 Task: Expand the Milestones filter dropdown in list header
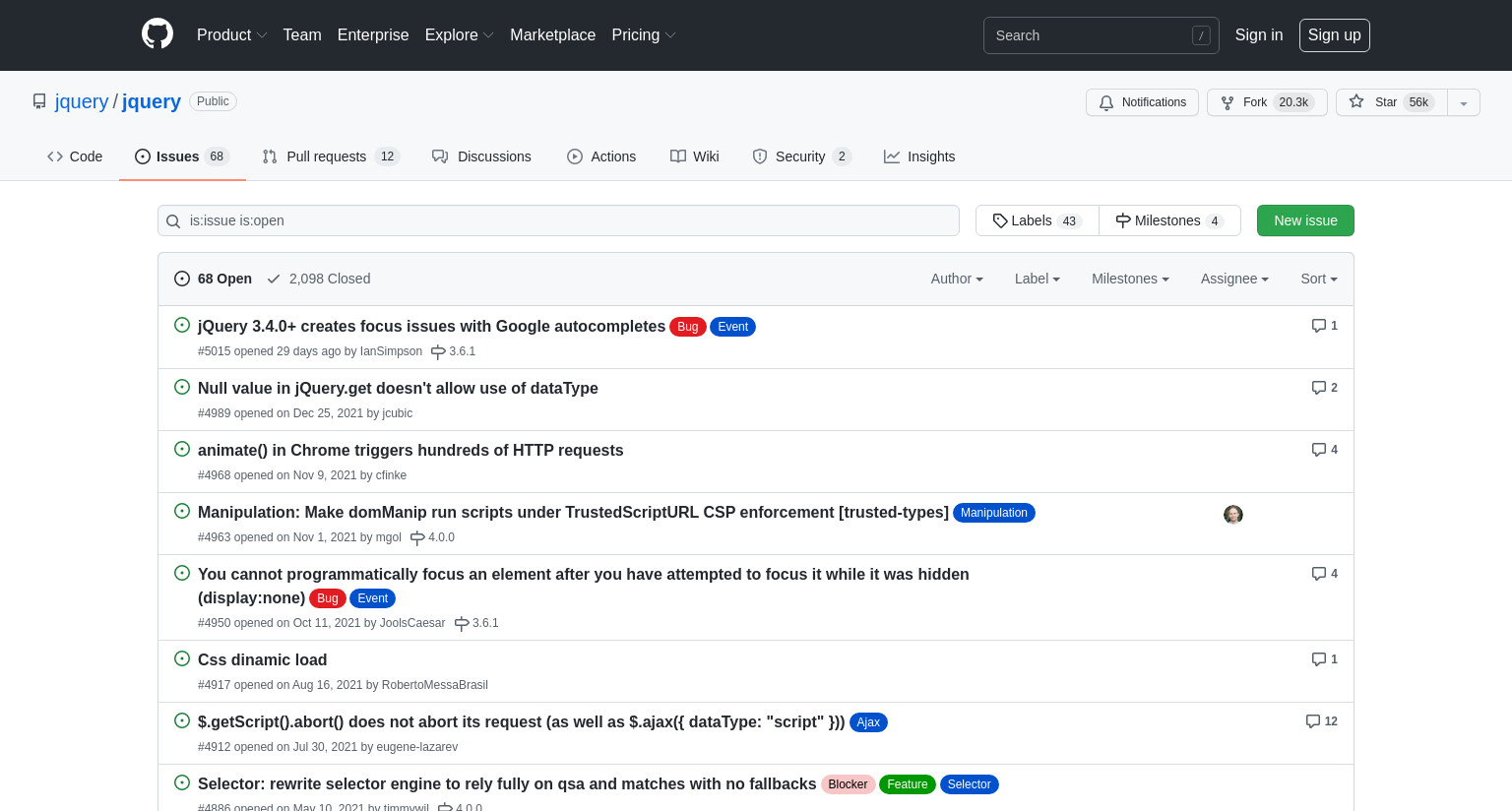pyautogui.click(x=1130, y=279)
